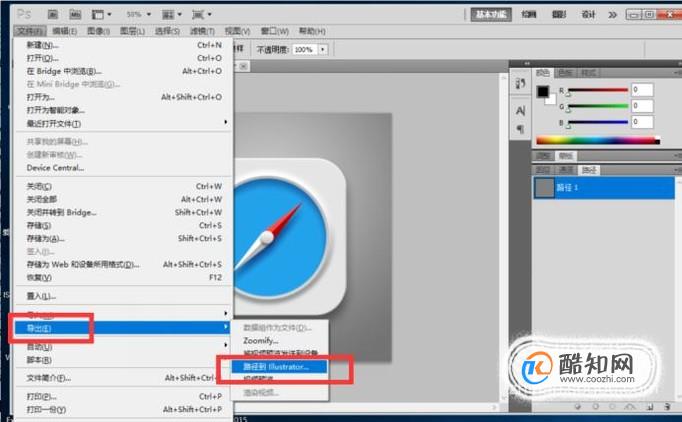Close the document tab with X
Image resolution: width=682 pixels, height=422 pixels.
tap(244, 66)
